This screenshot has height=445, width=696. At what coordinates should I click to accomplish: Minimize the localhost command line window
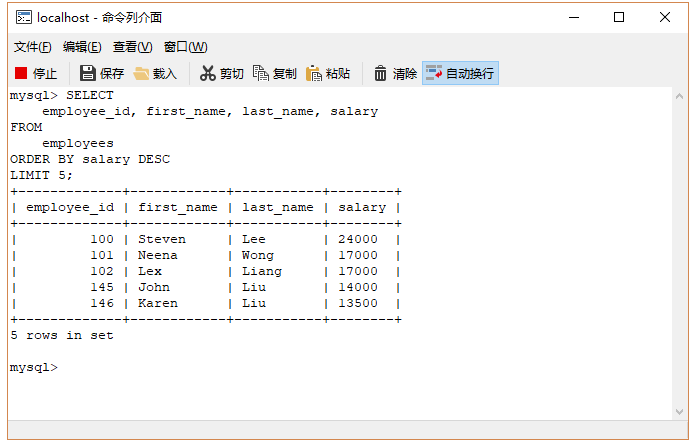pyautogui.click(x=574, y=17)
